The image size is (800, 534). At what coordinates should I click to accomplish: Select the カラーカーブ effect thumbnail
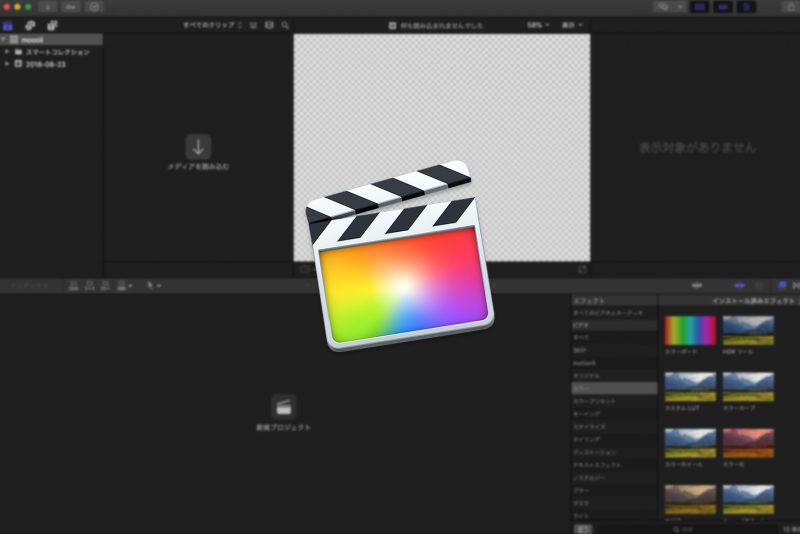tap(748, 387)
